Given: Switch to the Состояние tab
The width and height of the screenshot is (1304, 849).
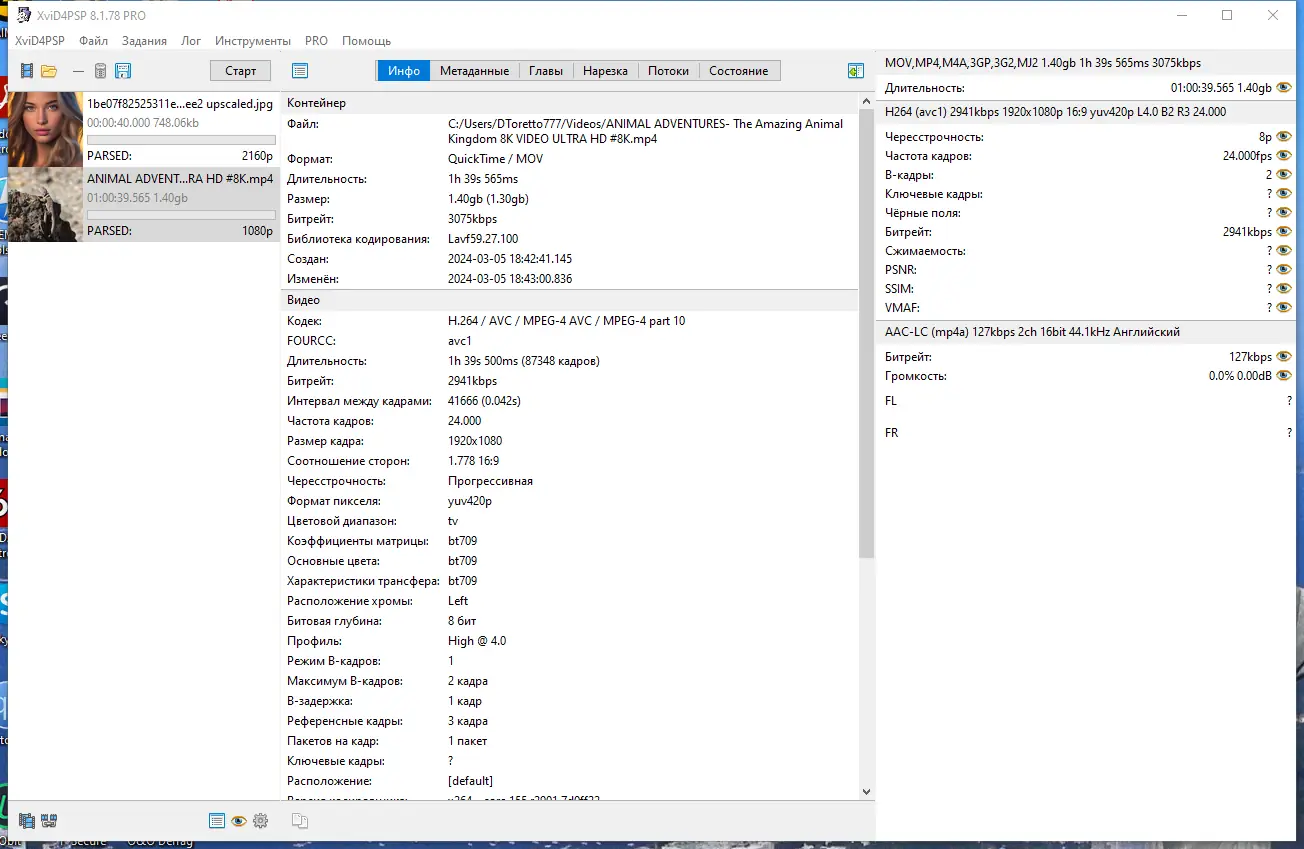Looking at the screenshot, I should pyautogui.click(x=739, y=71).
